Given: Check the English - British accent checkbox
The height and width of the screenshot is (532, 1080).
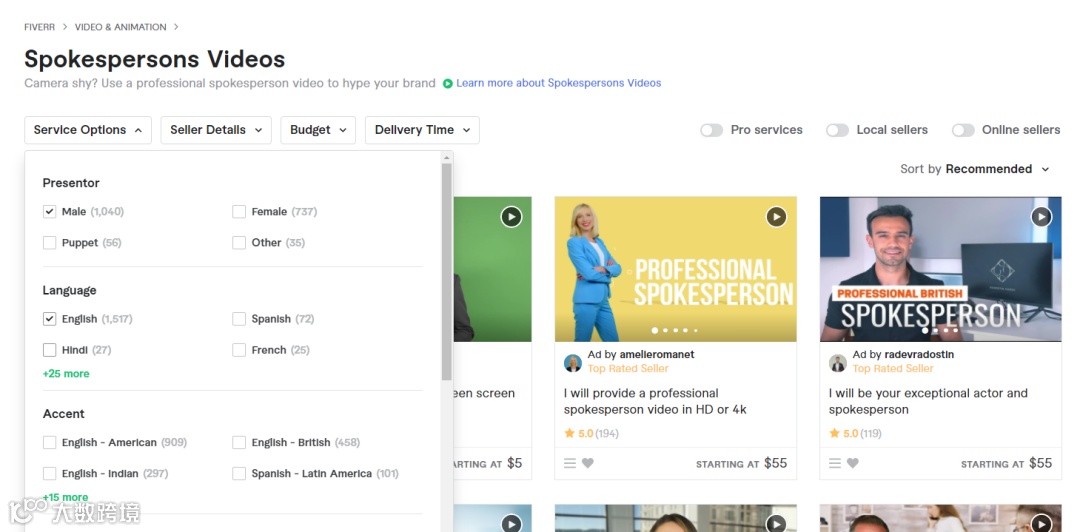Looking at the screenshot, I should tap(239, 442).
